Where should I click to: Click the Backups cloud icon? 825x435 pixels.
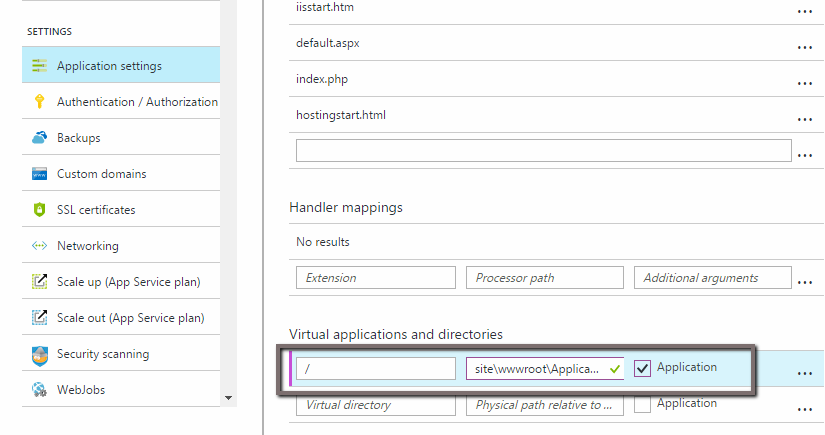pos(40,138)
